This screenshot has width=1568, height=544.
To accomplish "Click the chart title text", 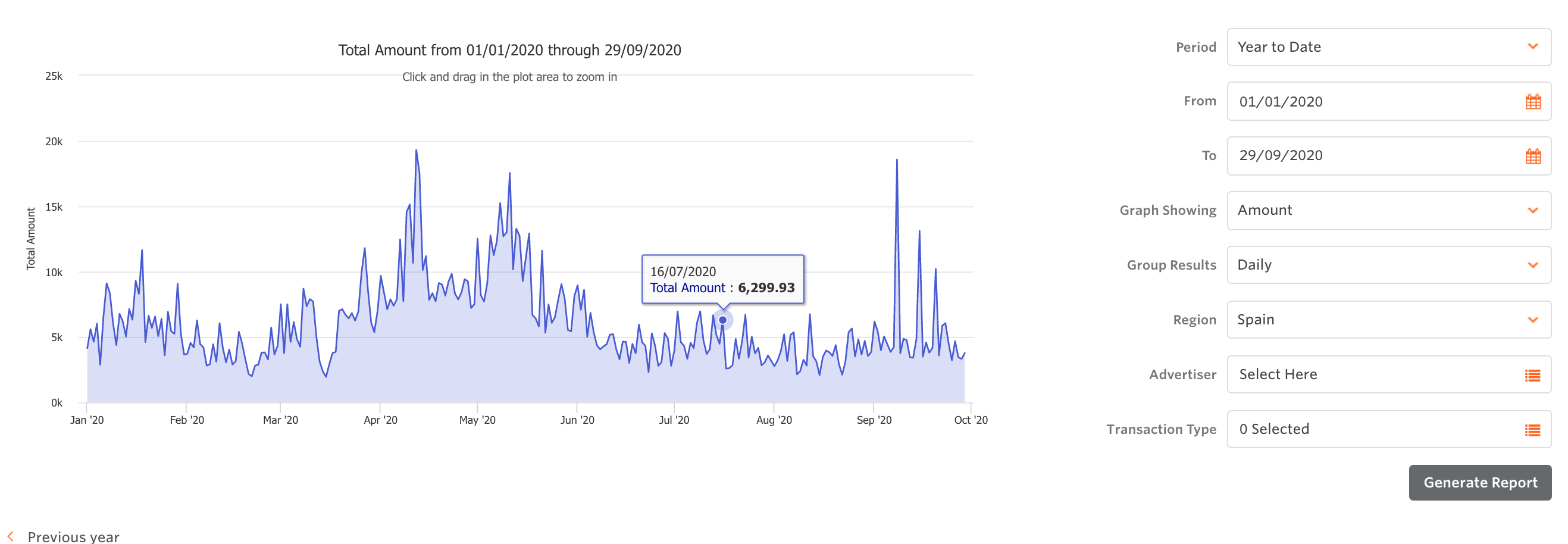I will click(x=509, y=50).
